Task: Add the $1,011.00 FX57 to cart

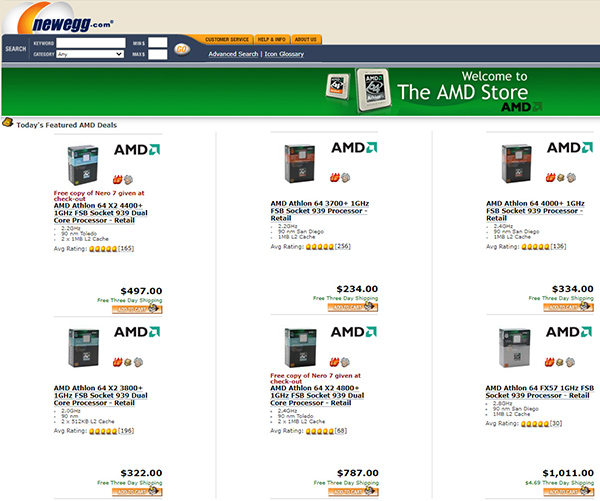Action: coord(569,491)
